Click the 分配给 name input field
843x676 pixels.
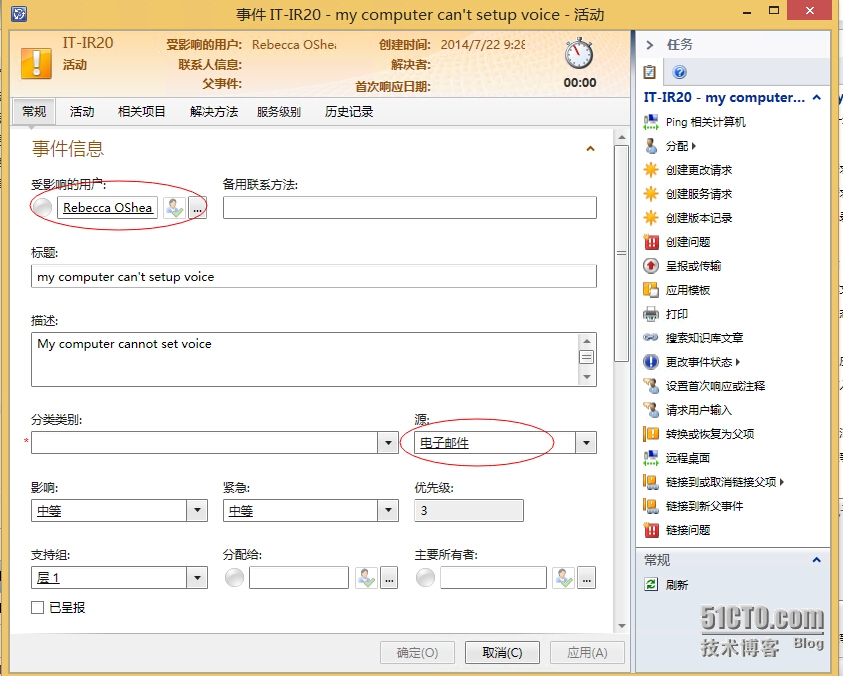tap(299, 578)
